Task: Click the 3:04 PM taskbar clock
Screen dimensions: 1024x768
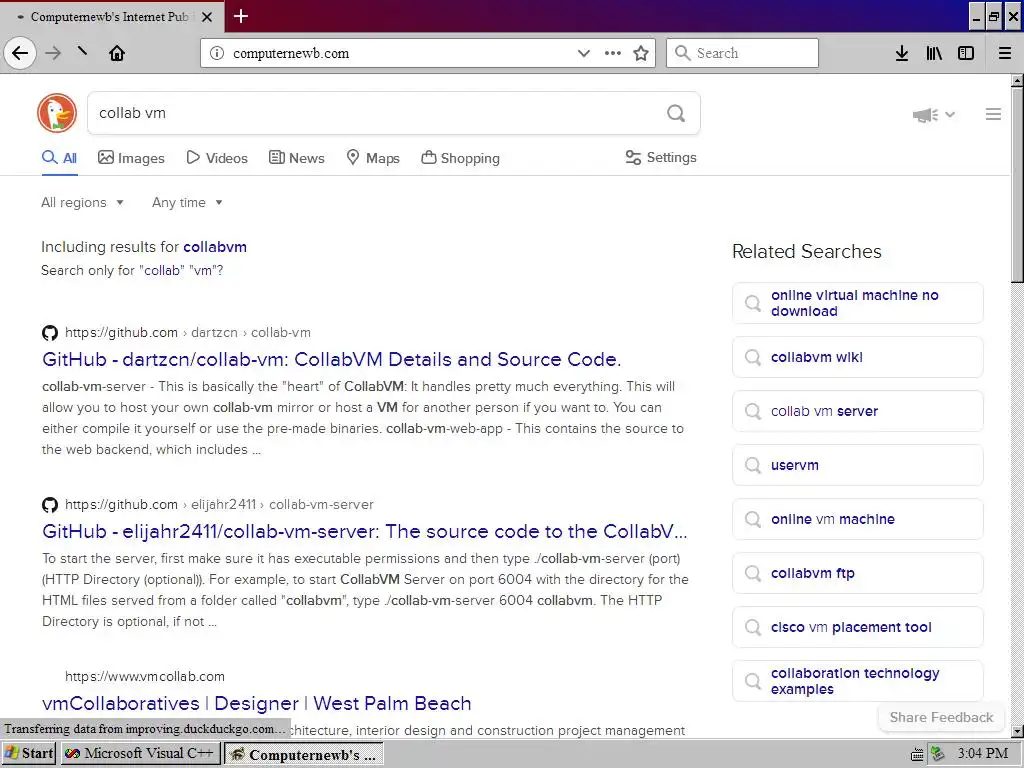Action: pos(982,754)
